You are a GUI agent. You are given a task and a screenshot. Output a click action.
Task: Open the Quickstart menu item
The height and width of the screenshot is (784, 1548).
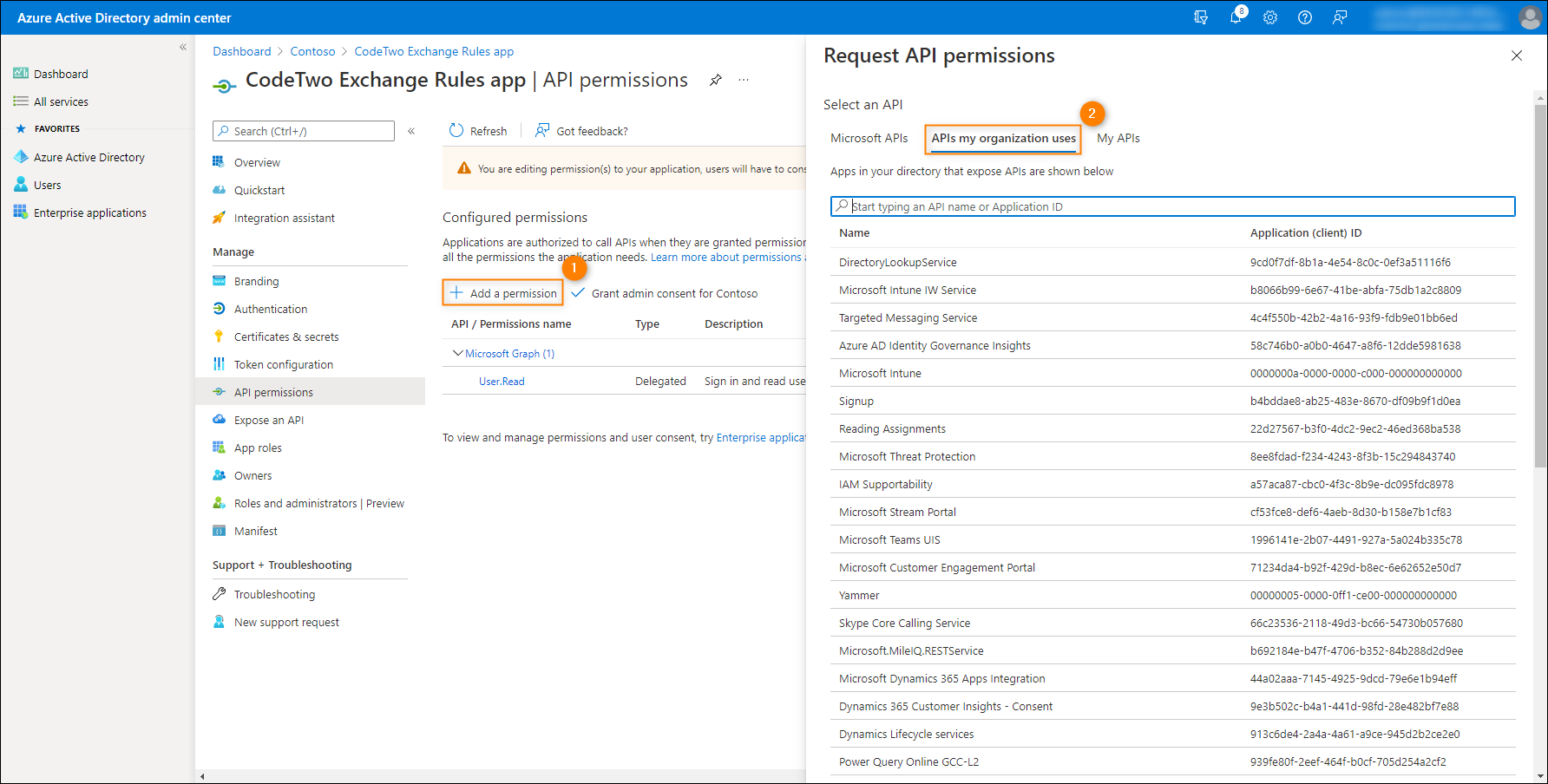click(259, 190)
